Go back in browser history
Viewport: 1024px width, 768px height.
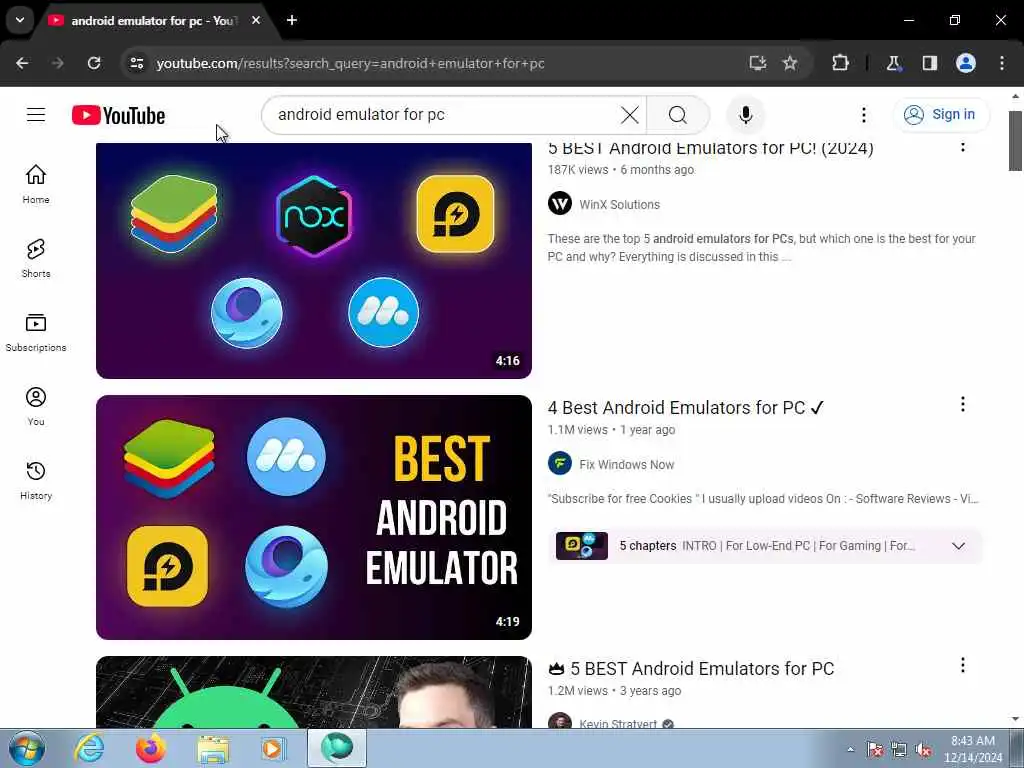tap(22, 63)
